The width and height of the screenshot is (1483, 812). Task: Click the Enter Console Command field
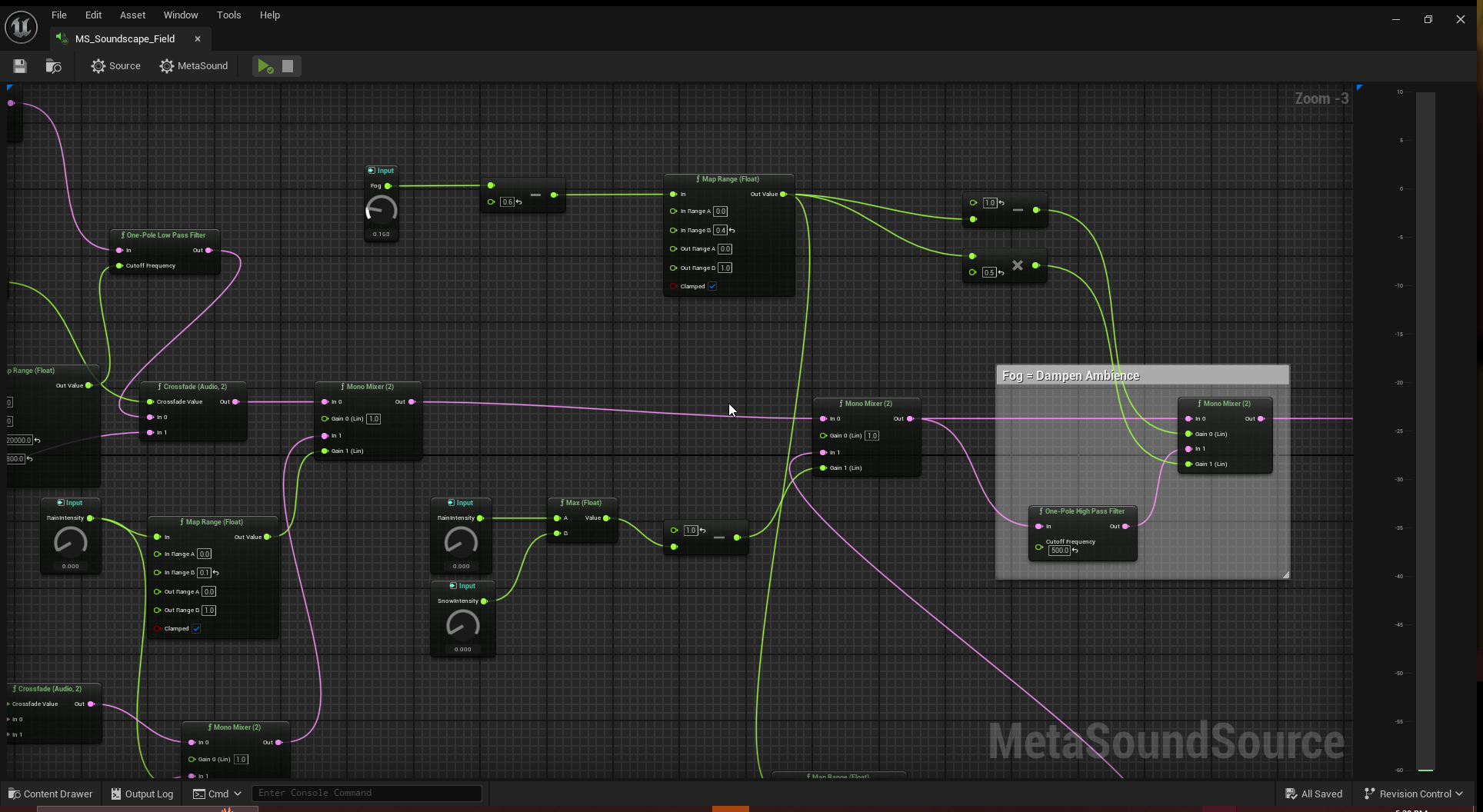point(366,793)
